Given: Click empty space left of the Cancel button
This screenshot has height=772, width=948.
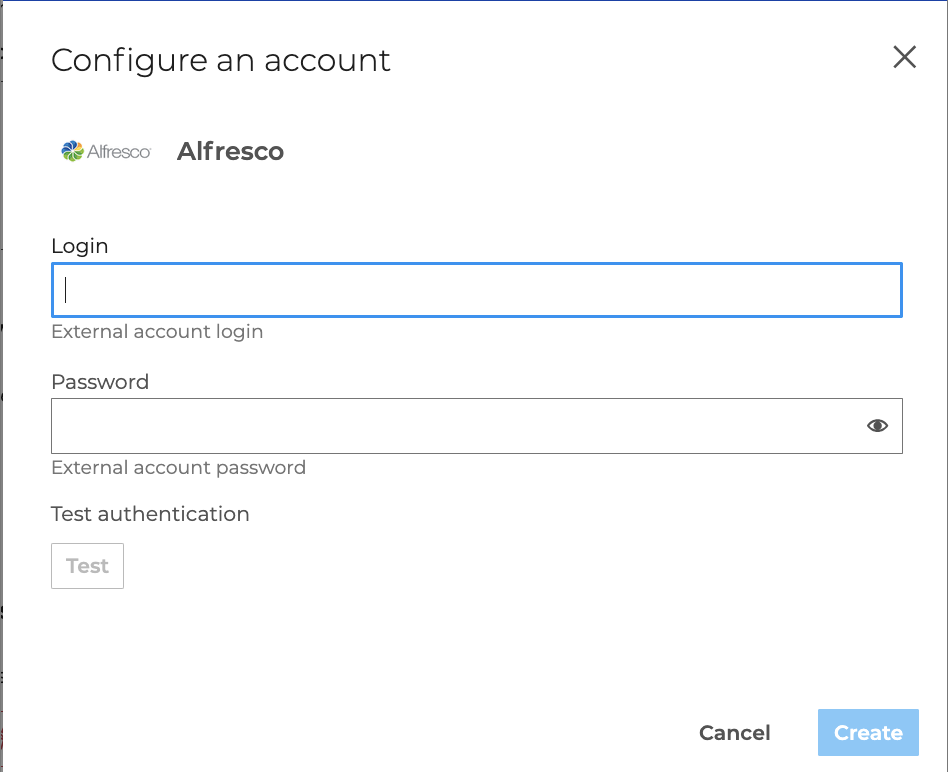Looking at the screenshot, I should pos(400,733).
